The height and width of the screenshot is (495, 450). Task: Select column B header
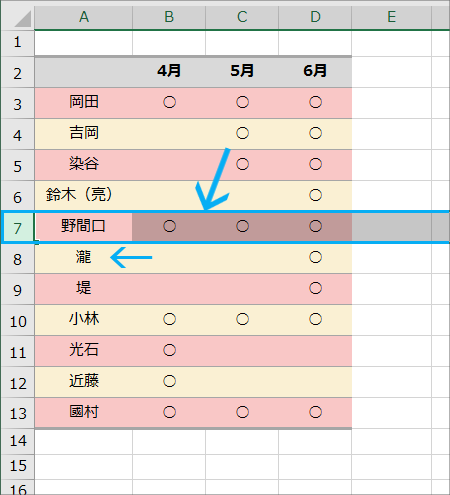tap(169, 17)
